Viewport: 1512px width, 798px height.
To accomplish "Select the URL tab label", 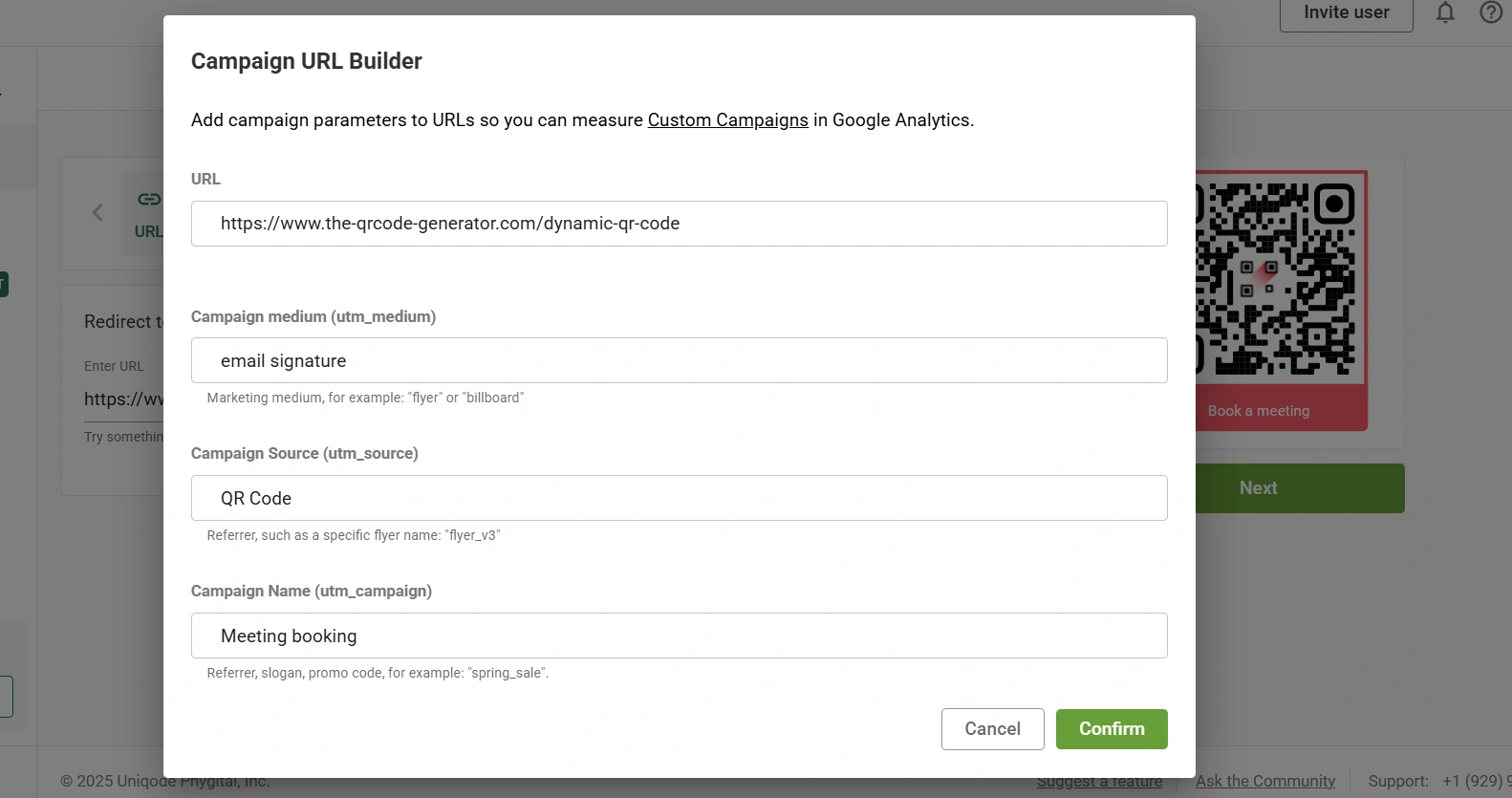I will [x=148, y=231].
